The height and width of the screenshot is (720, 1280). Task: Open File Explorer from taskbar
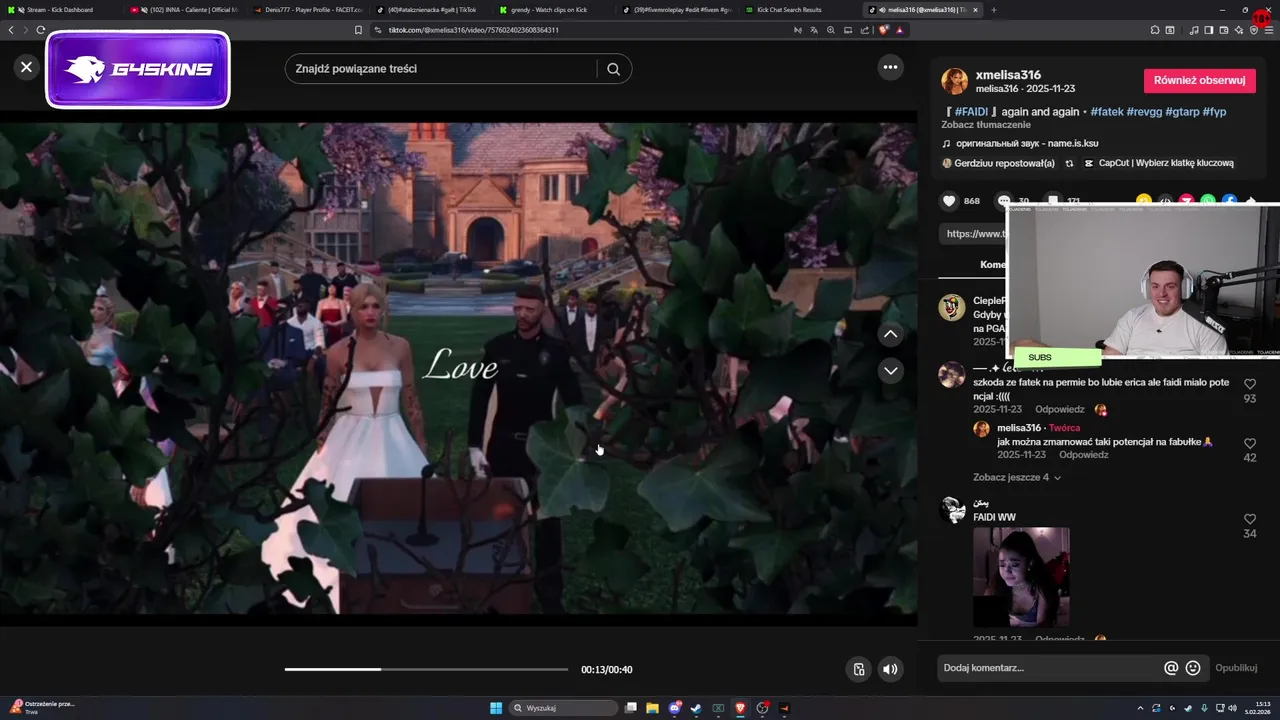point(652,708)
